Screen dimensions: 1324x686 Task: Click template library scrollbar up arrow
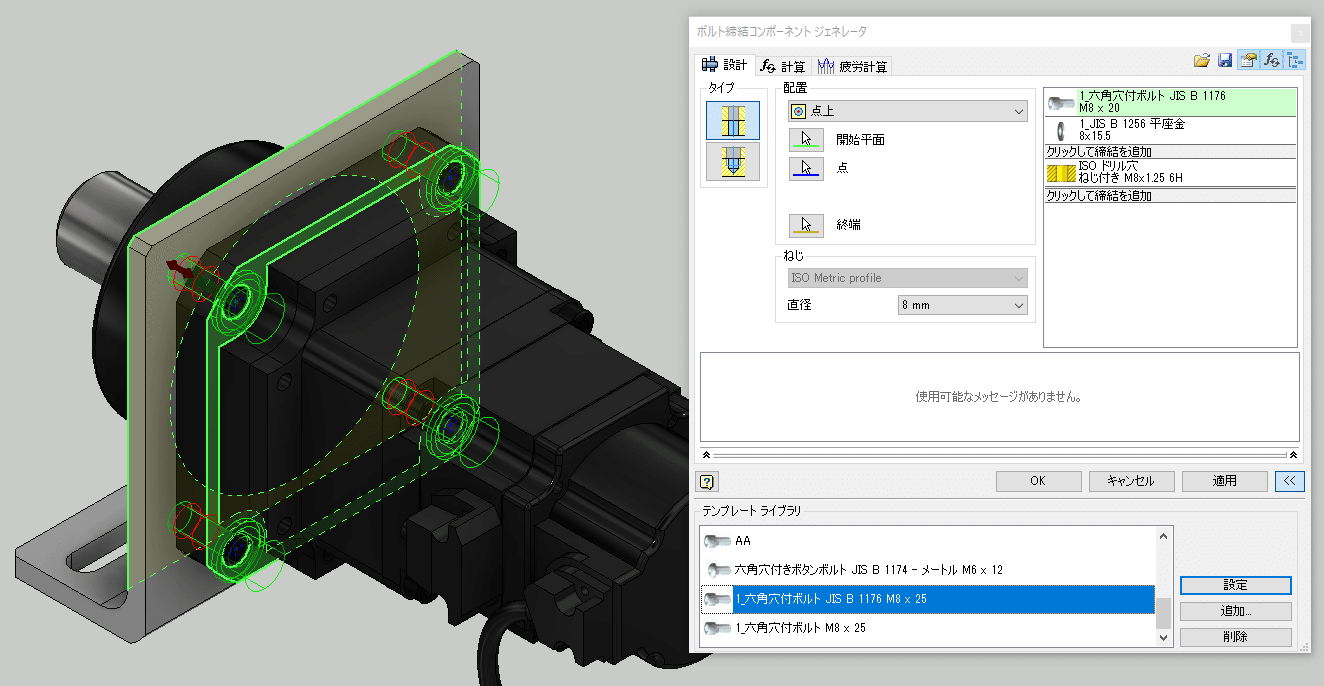click(x=1163, y=536)
